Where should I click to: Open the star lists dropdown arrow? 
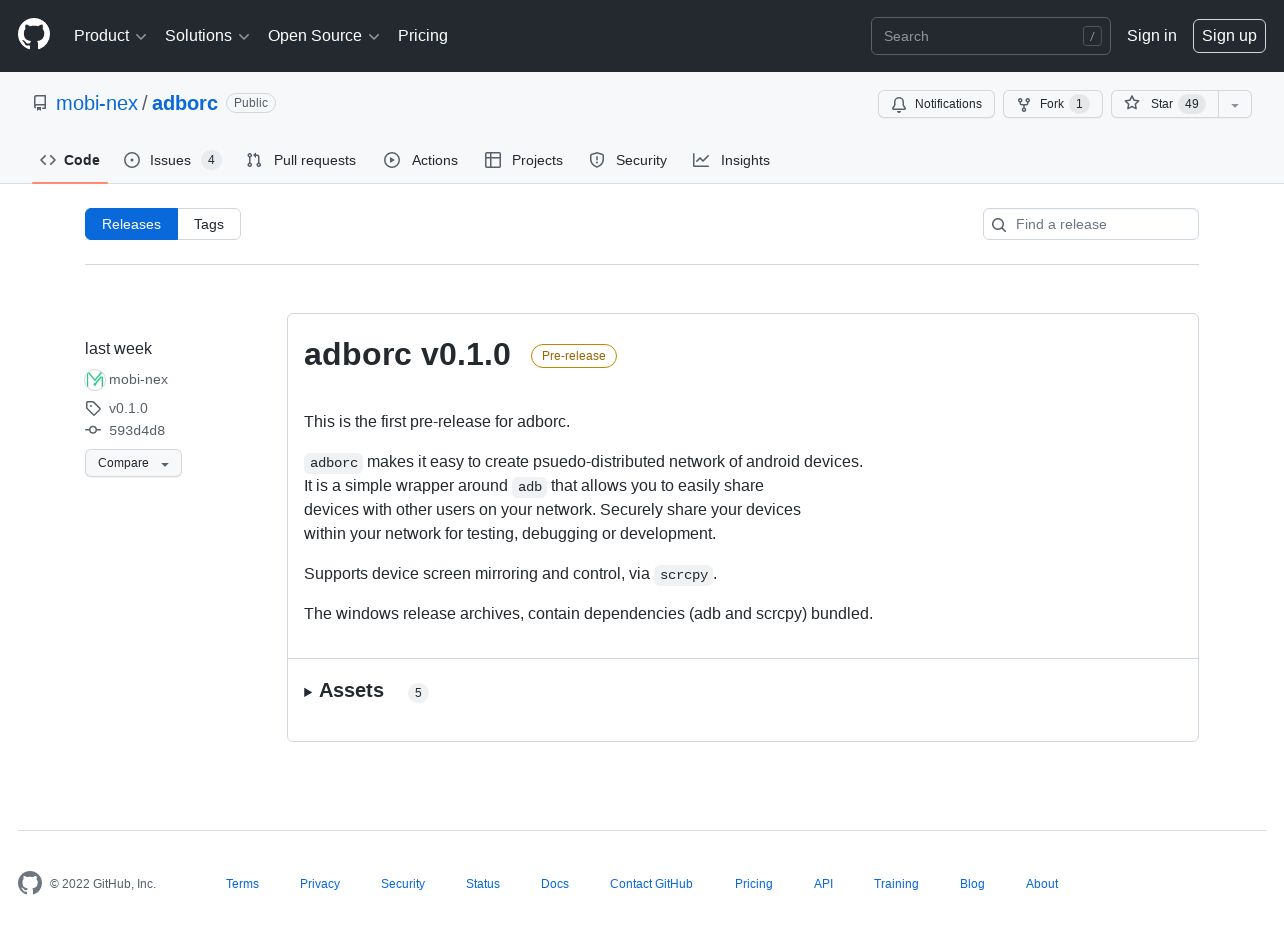point(1235,104)
